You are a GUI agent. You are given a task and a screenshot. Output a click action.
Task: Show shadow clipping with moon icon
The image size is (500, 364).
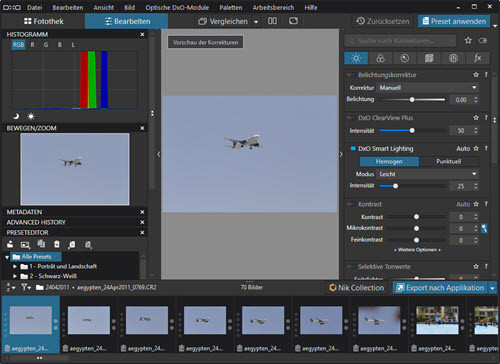point(16,116)
